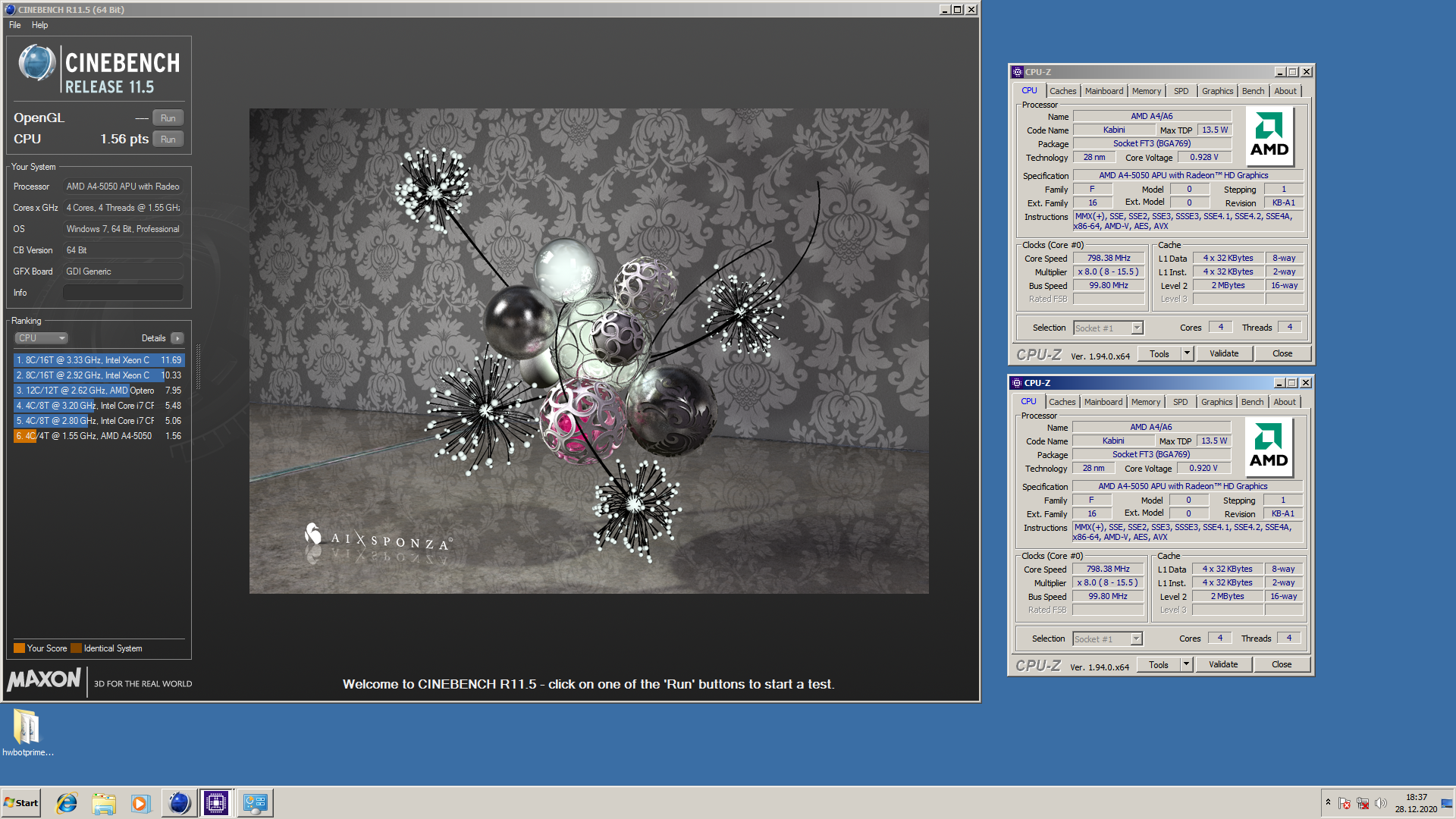Open the Ranking CPU dropdown
This screenshot has height=819, width=1456.
tap(42, 338)
